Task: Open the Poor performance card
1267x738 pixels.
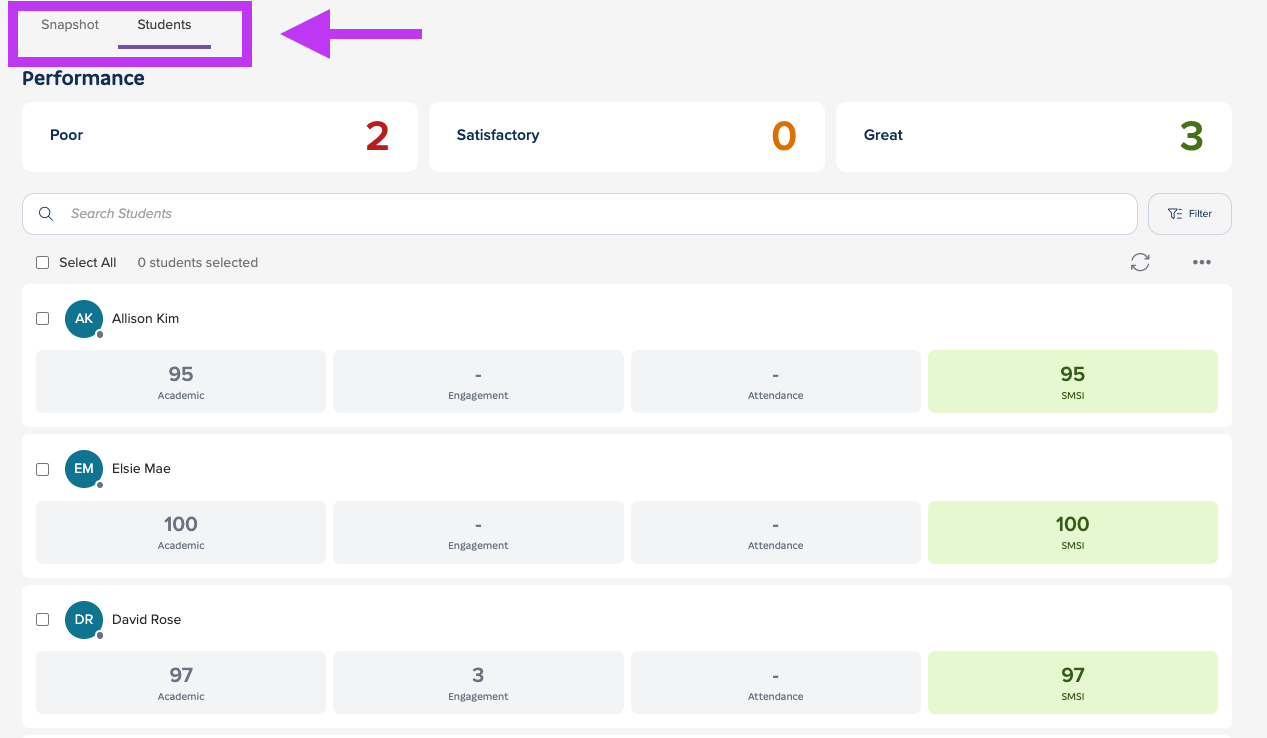Action: [x=220, y=137]
